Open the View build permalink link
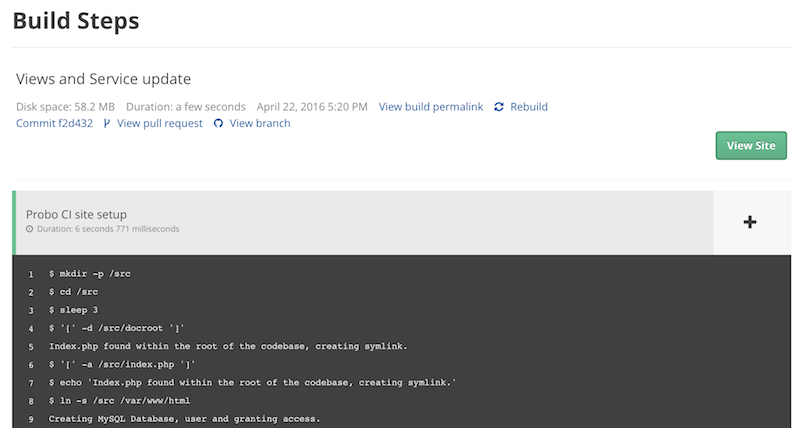Image resolution: width=800 pixels, height=428 pixels. [x=430, y=107]
